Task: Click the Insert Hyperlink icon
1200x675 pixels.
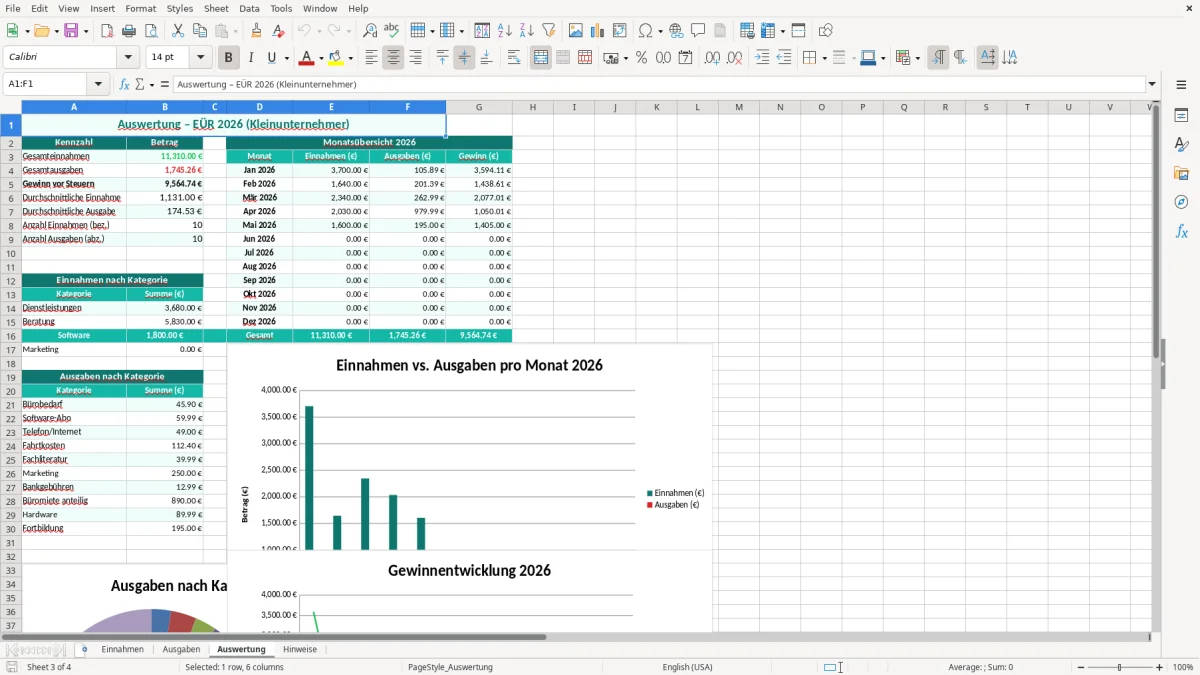Action: coord(676,30)
